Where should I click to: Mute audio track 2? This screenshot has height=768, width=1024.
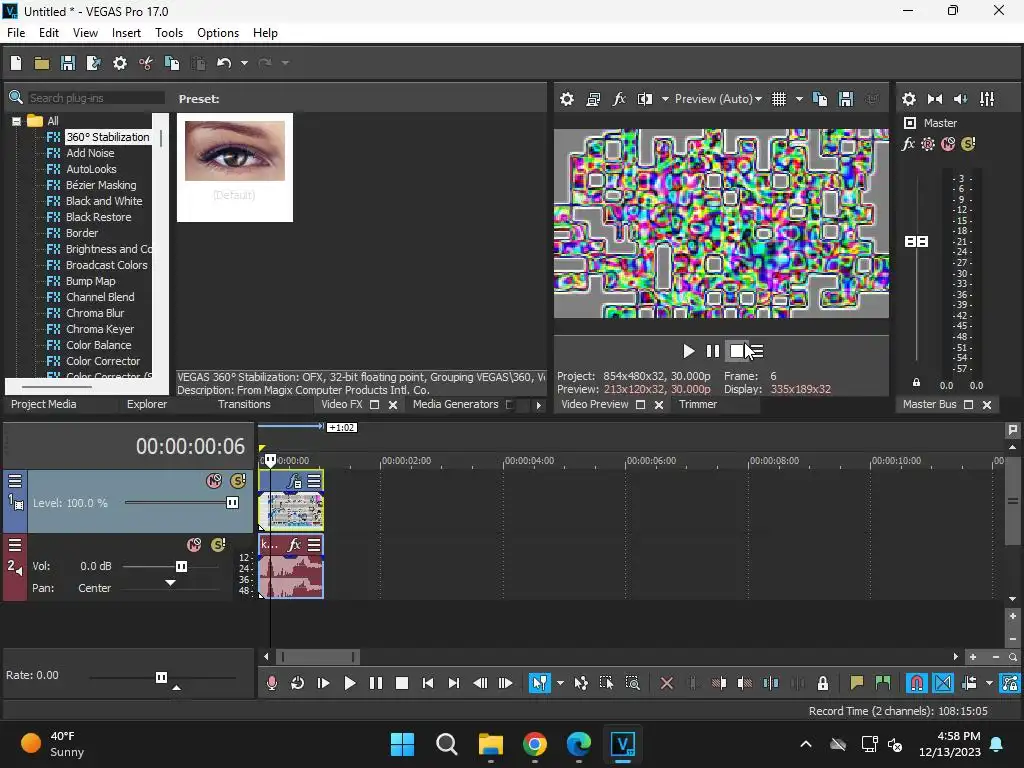pos(195,545)
